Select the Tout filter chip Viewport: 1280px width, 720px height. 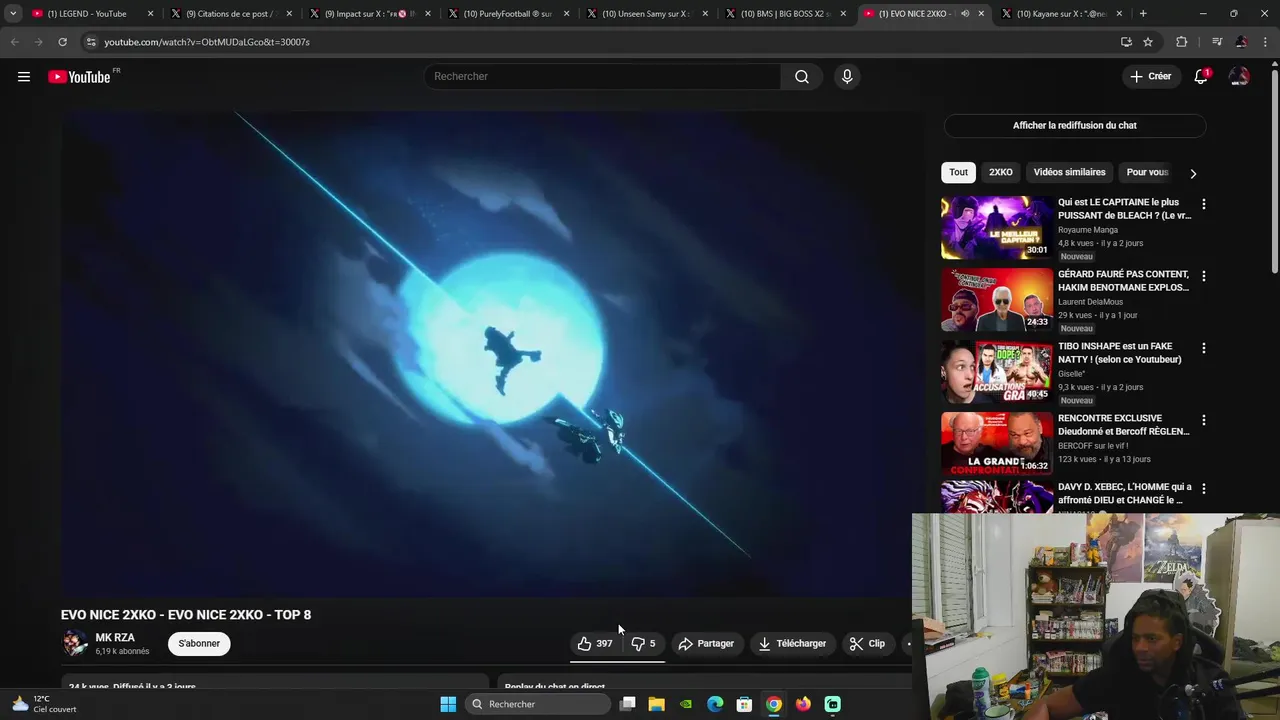tap(958, 172)
